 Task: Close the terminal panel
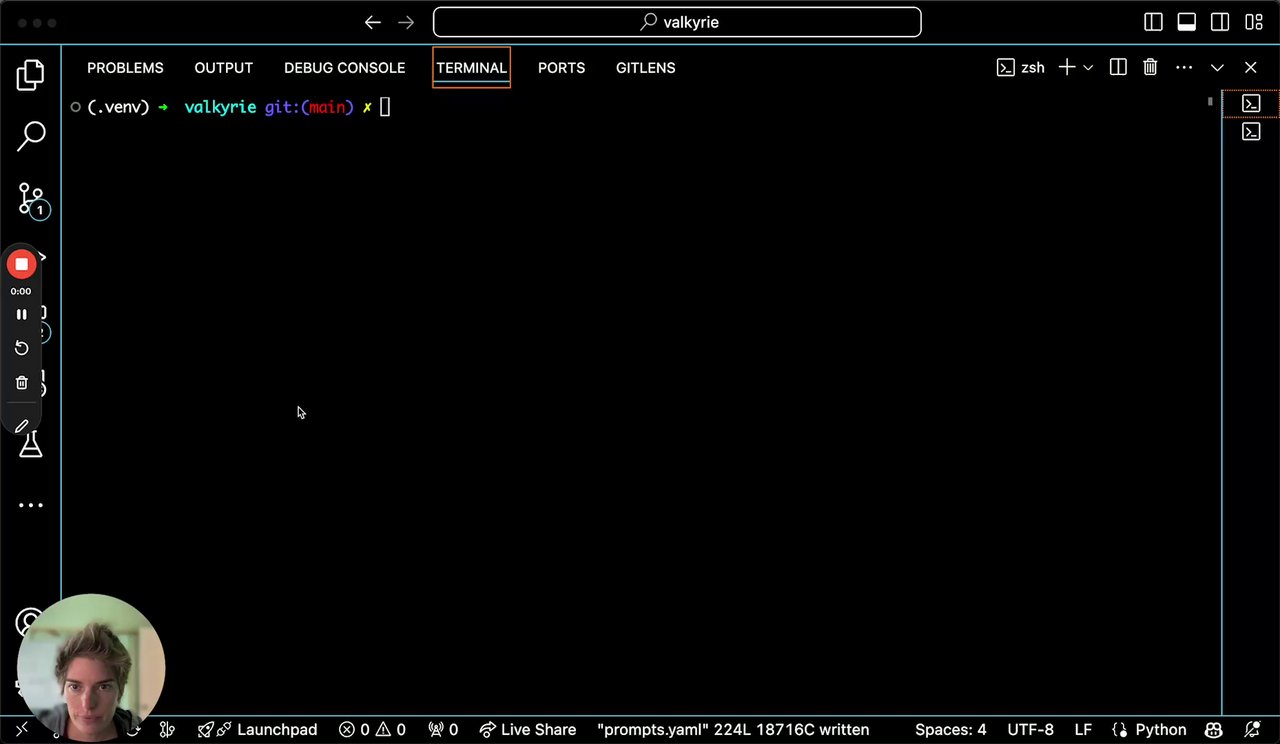coord(1251,67)
